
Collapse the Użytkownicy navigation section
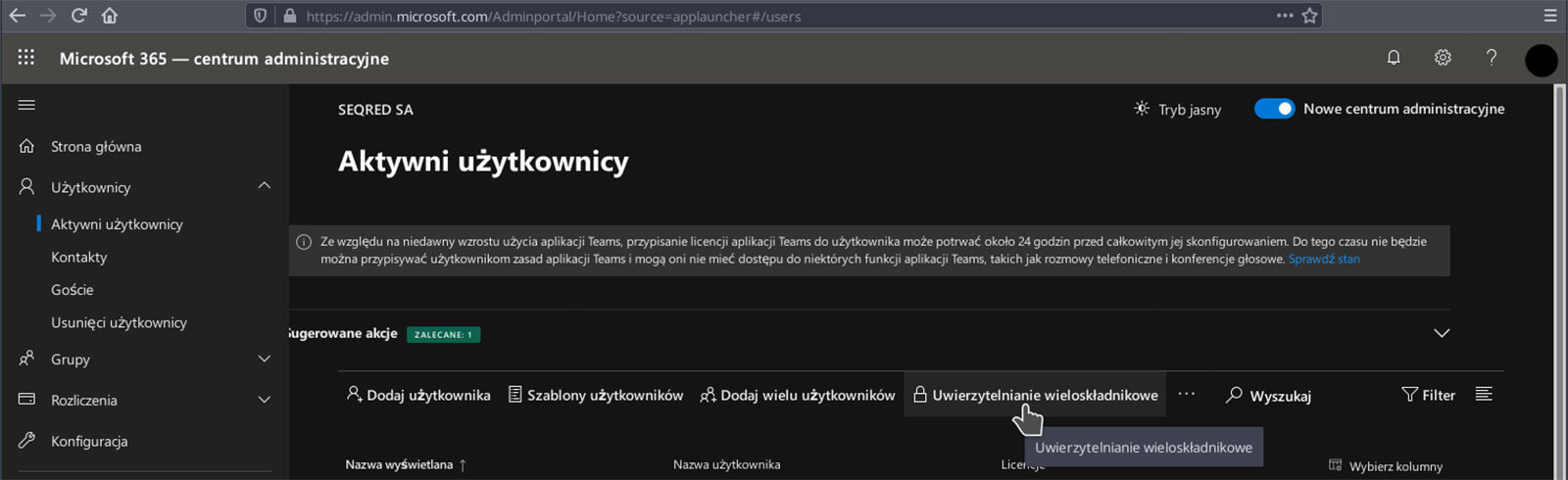(264, 186)
